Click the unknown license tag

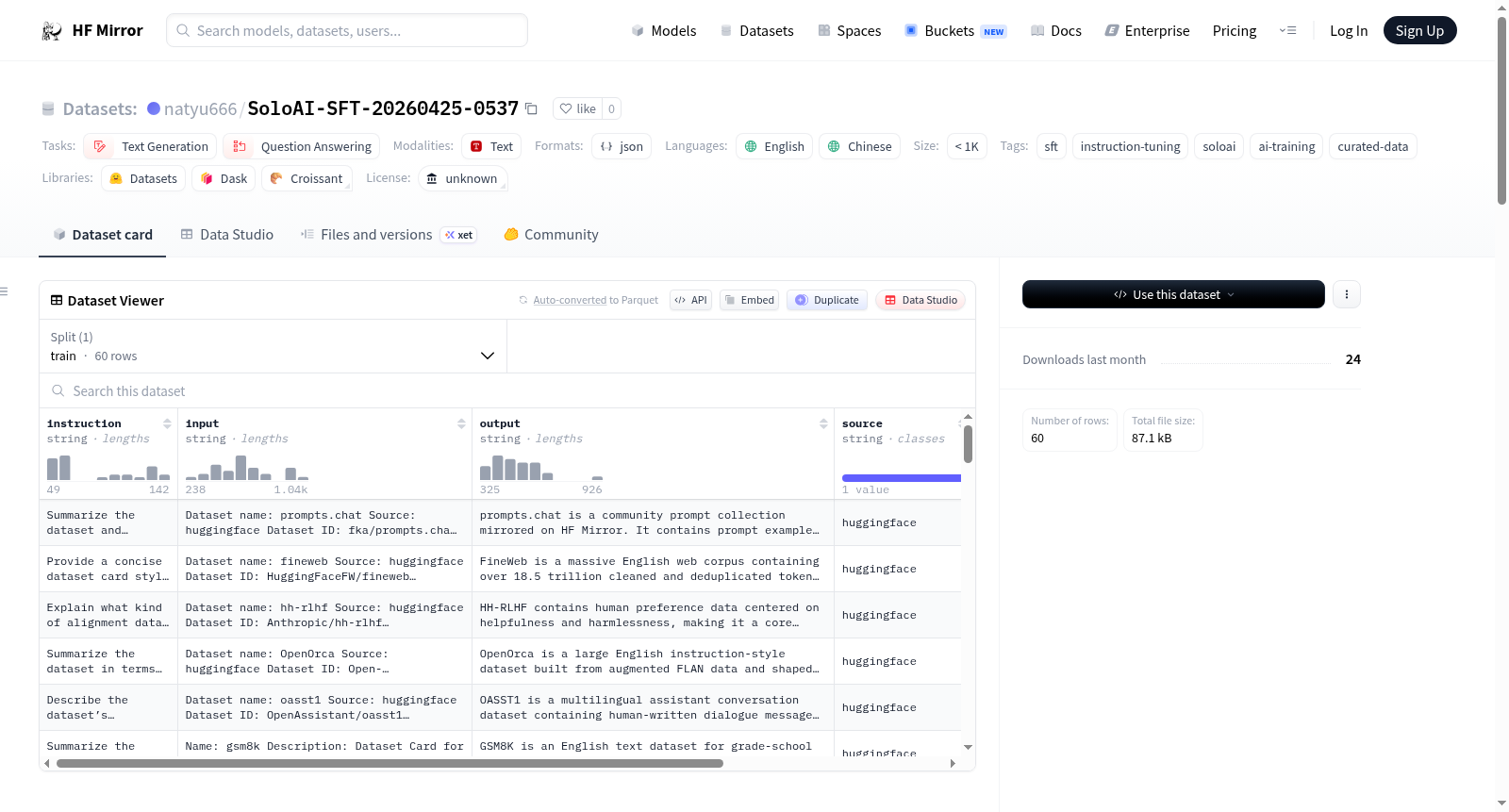pos(462,178)
